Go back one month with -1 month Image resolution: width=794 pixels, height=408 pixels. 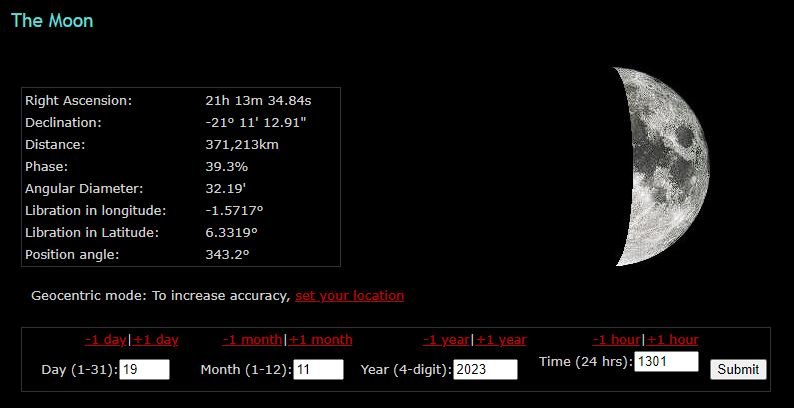point(253,340)
